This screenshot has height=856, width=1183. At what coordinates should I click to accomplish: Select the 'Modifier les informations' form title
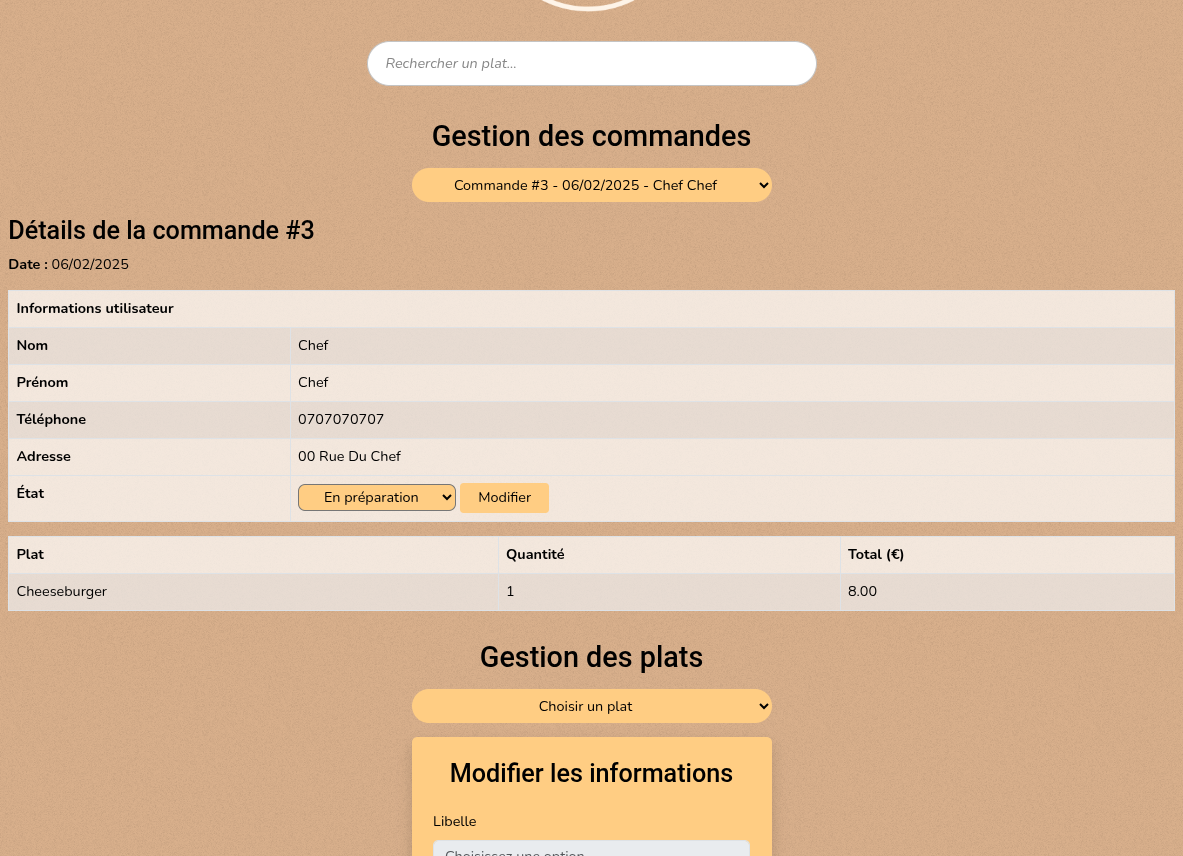592,773
